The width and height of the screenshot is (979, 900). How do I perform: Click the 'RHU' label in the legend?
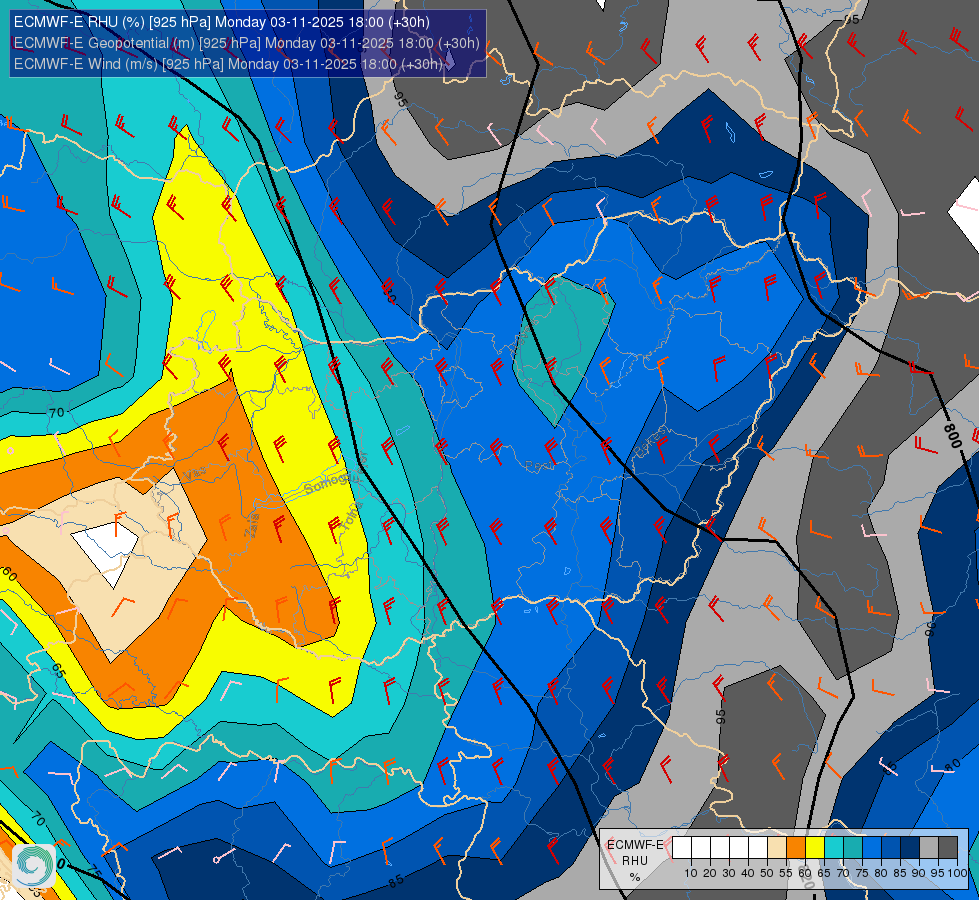tap(635, 861)
